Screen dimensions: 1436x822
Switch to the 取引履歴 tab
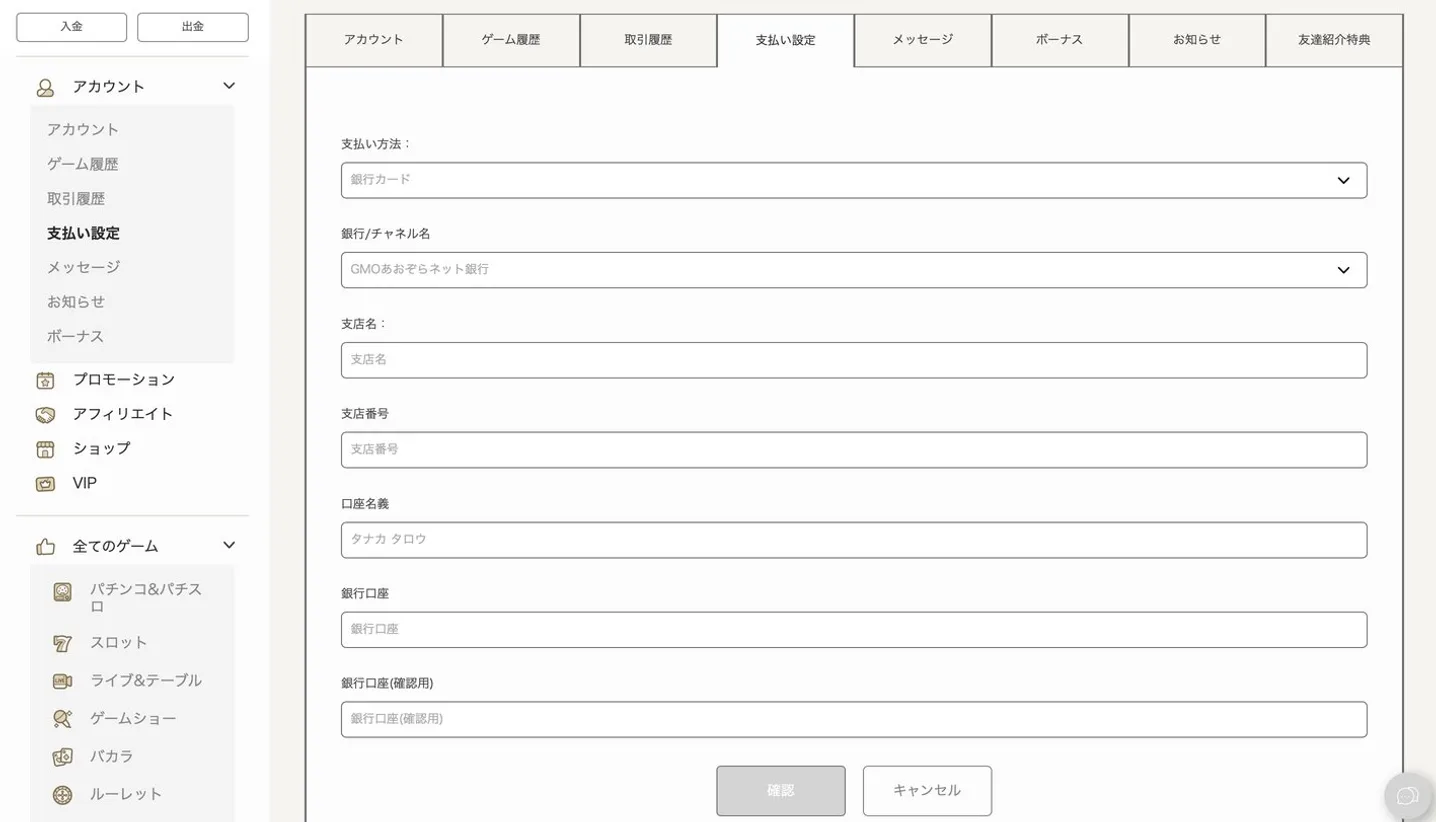click(x=647, y=40)
